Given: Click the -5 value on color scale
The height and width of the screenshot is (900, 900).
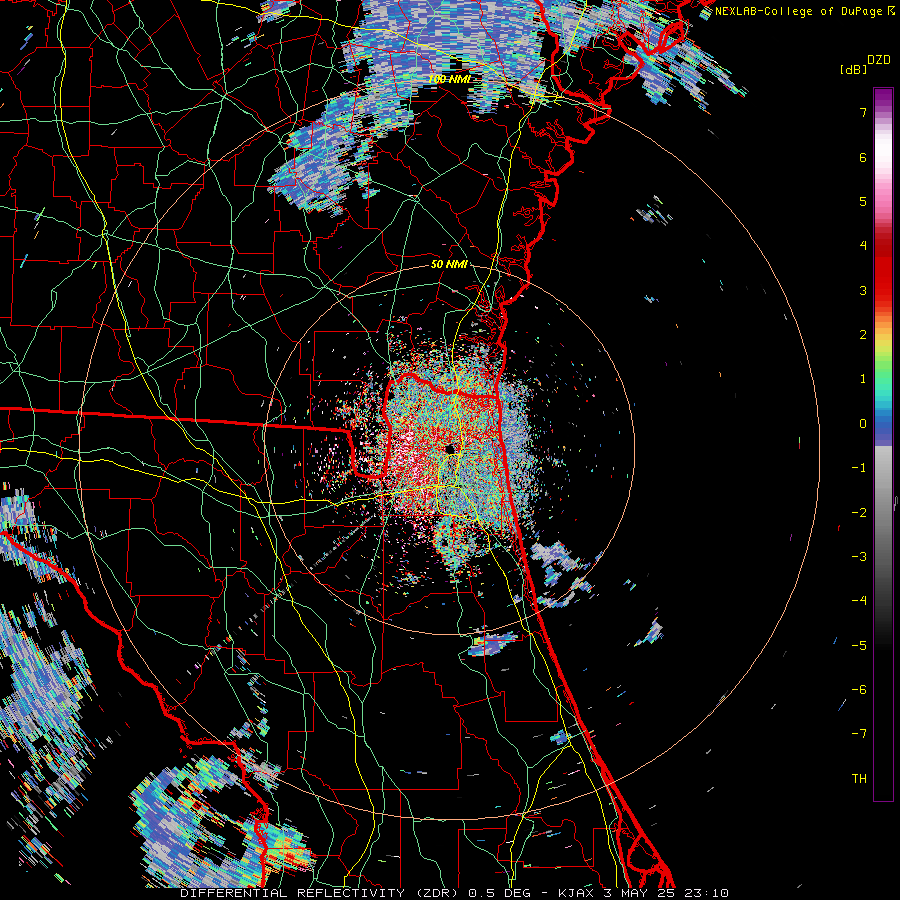Looking at the screenshot, I should click(x=859, y=646).
